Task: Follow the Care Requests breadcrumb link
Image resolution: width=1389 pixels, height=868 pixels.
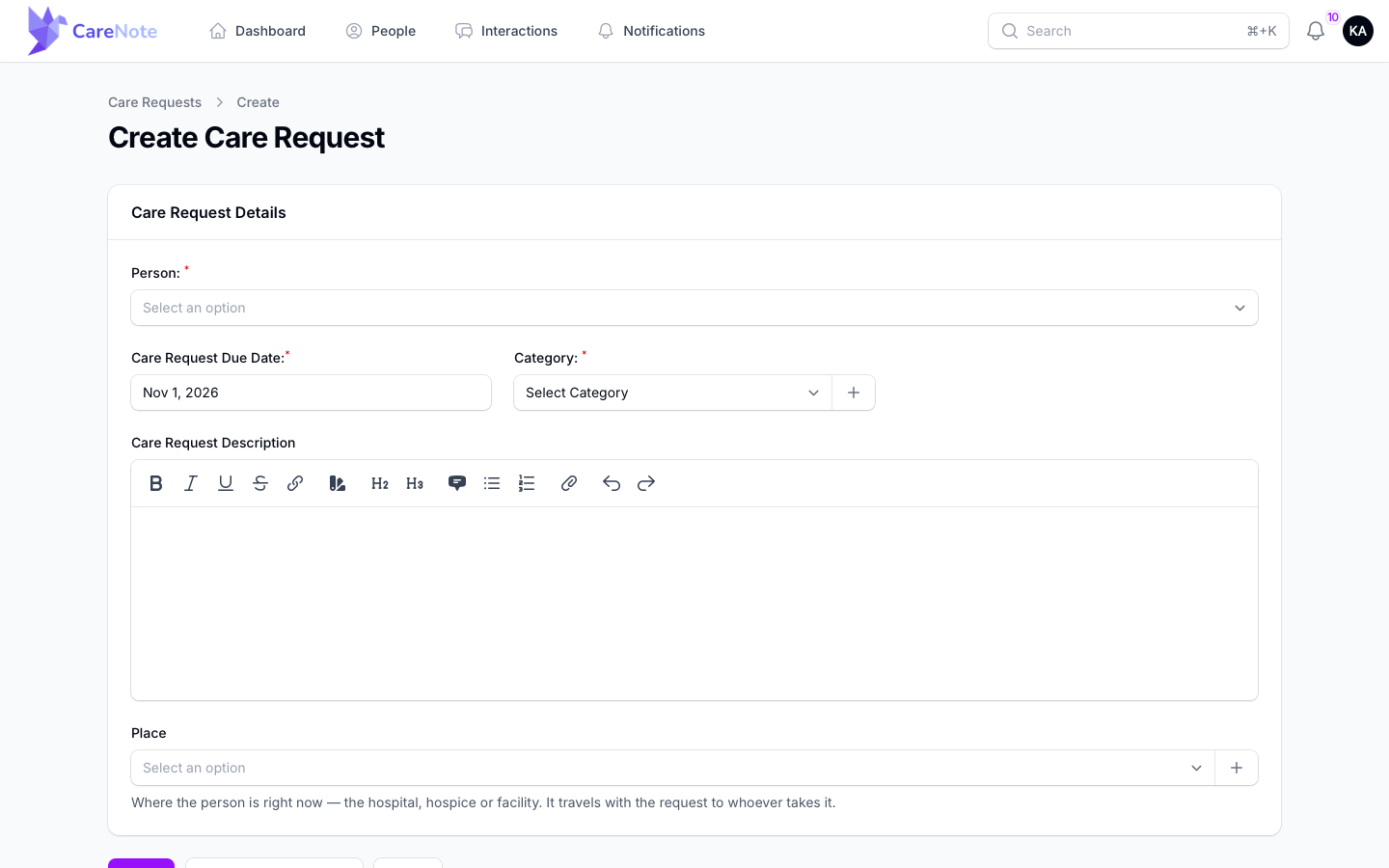Action: click(155, 102)
